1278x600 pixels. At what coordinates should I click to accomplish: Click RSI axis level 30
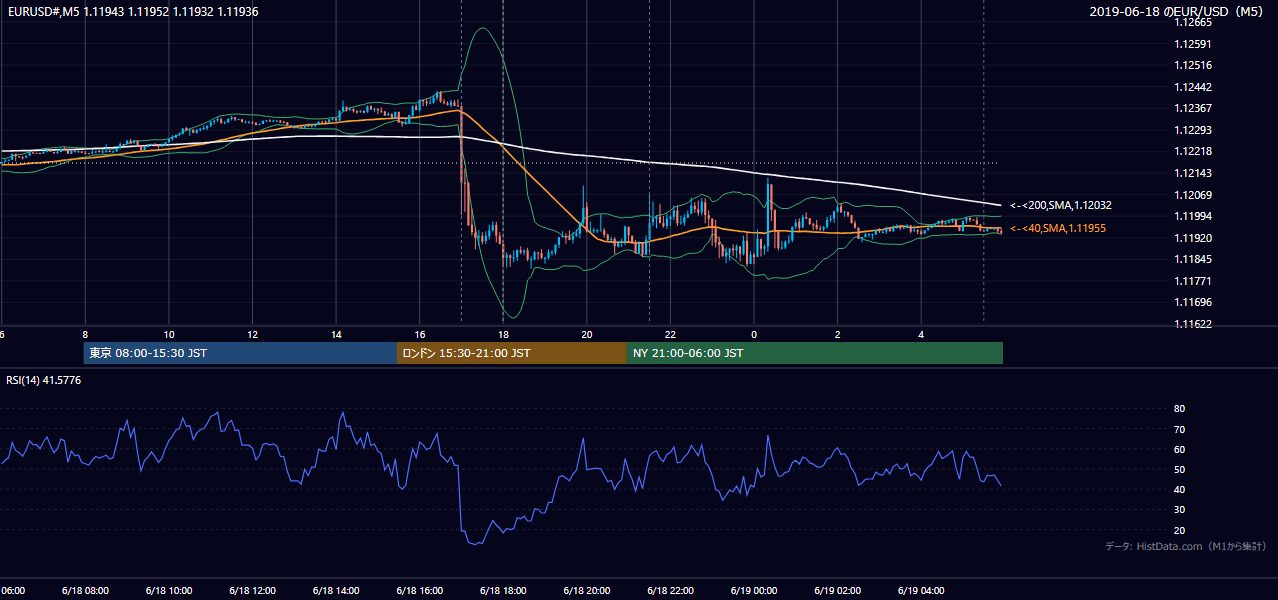tap(1180, 510)
